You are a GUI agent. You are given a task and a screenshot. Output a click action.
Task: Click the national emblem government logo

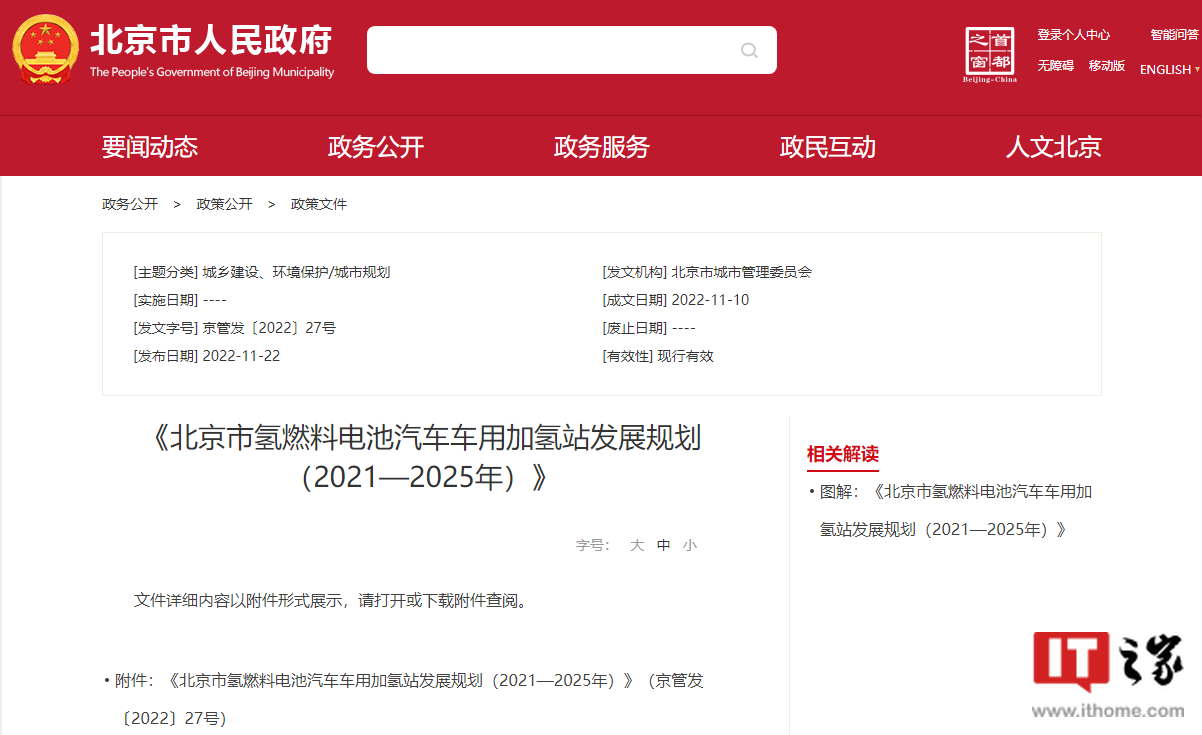tap(44, 48)
